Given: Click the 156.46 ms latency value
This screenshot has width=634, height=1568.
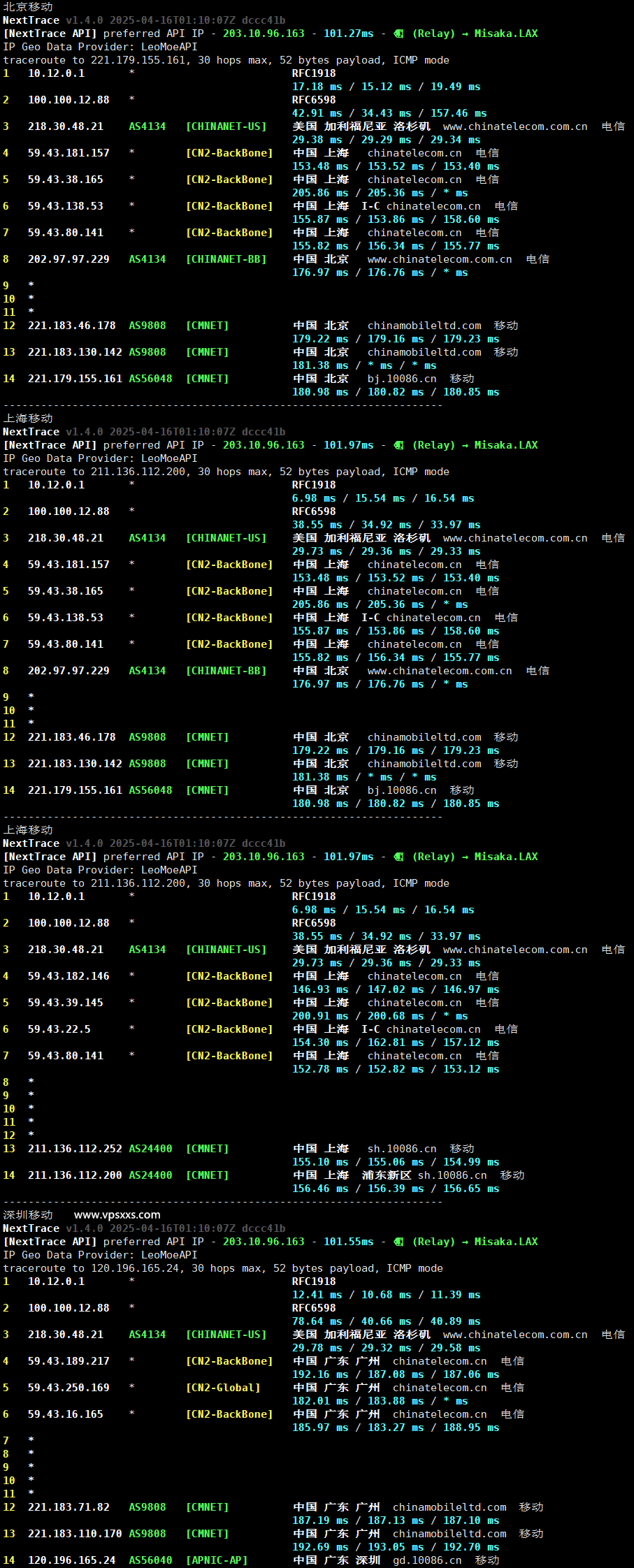Looking at the screenshot, I should click(320, 1189).
